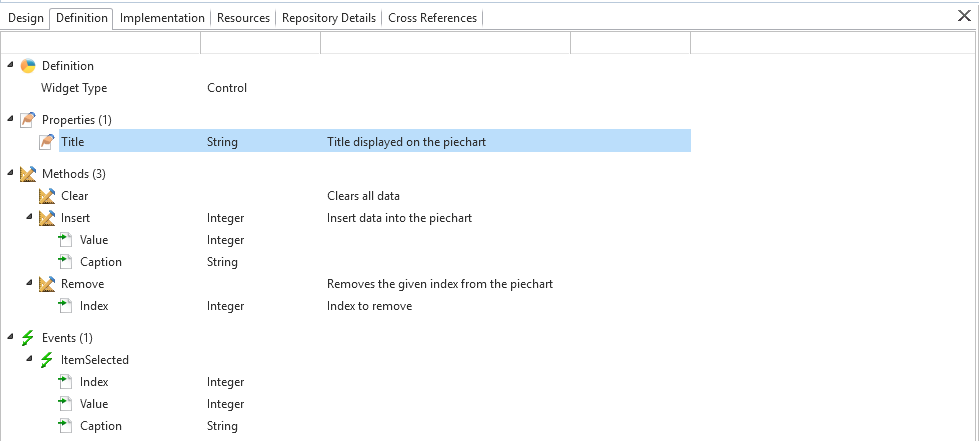Collapse the Methods (3) section
The height and width of the screenshot is (441, 979).
pyautogui.click(x=11, y=174)
